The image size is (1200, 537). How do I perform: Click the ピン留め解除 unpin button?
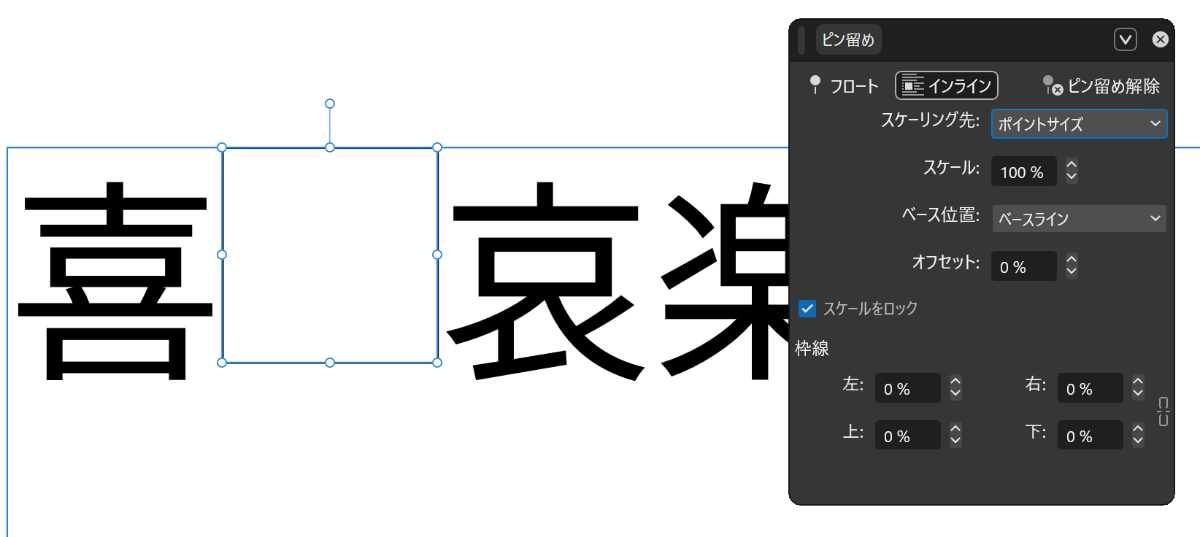pyautogui.click(x=1101, y=86)
